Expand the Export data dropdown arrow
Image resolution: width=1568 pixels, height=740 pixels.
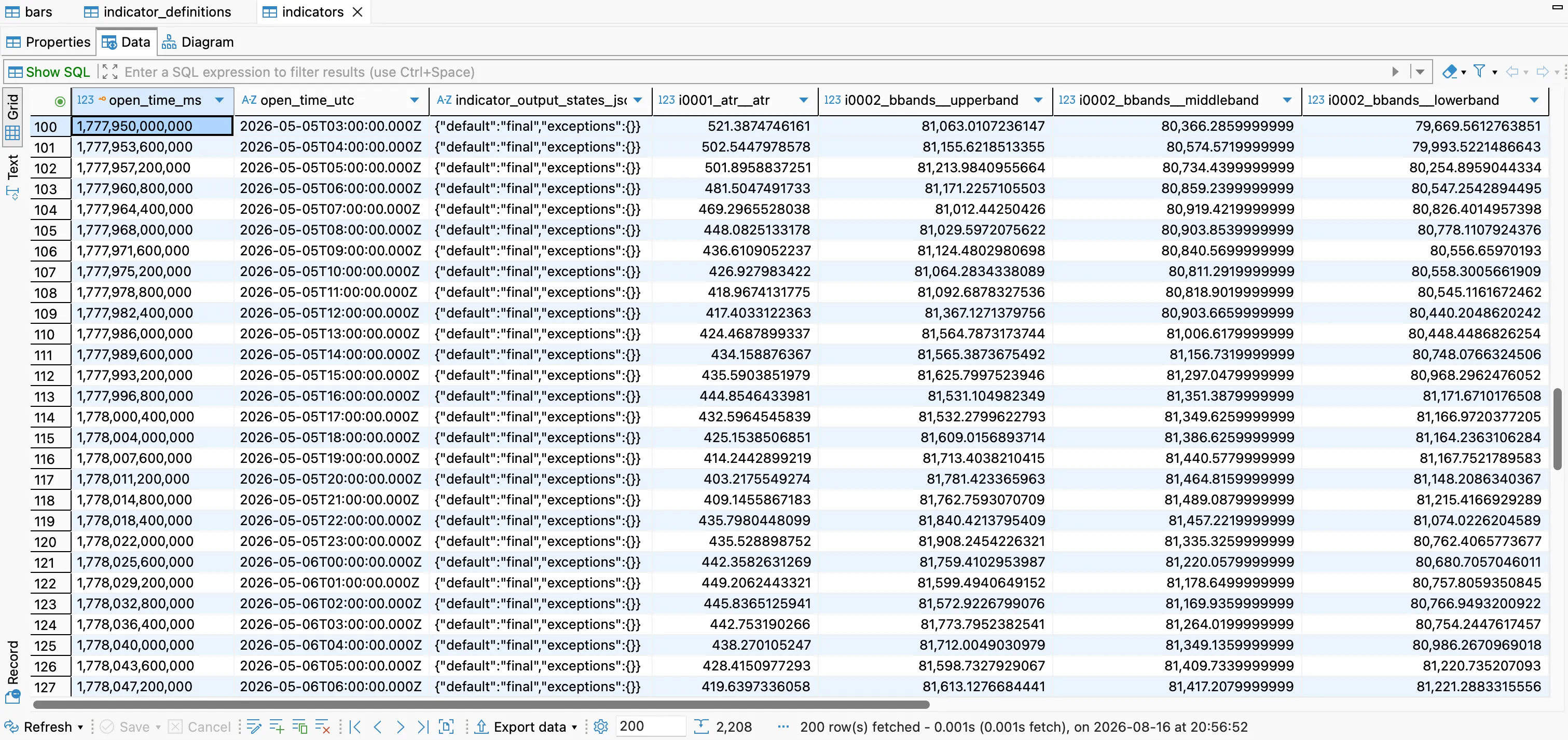pyautogui.click(x=574, y=727)
